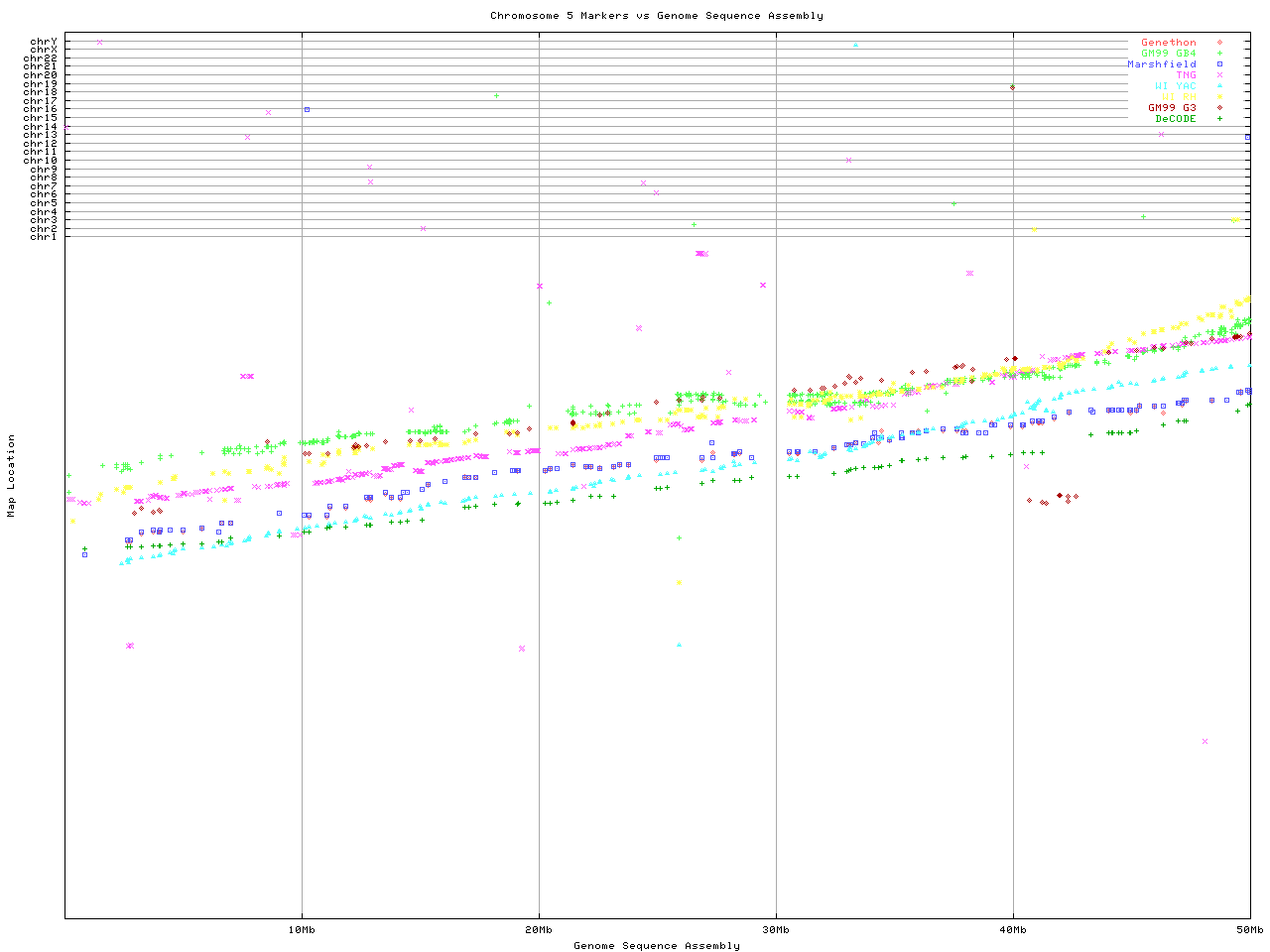The height and width of the screenshot is (952, 1270).
Task: Select the Marshfield legend label
Action: tap(1161, 64)
